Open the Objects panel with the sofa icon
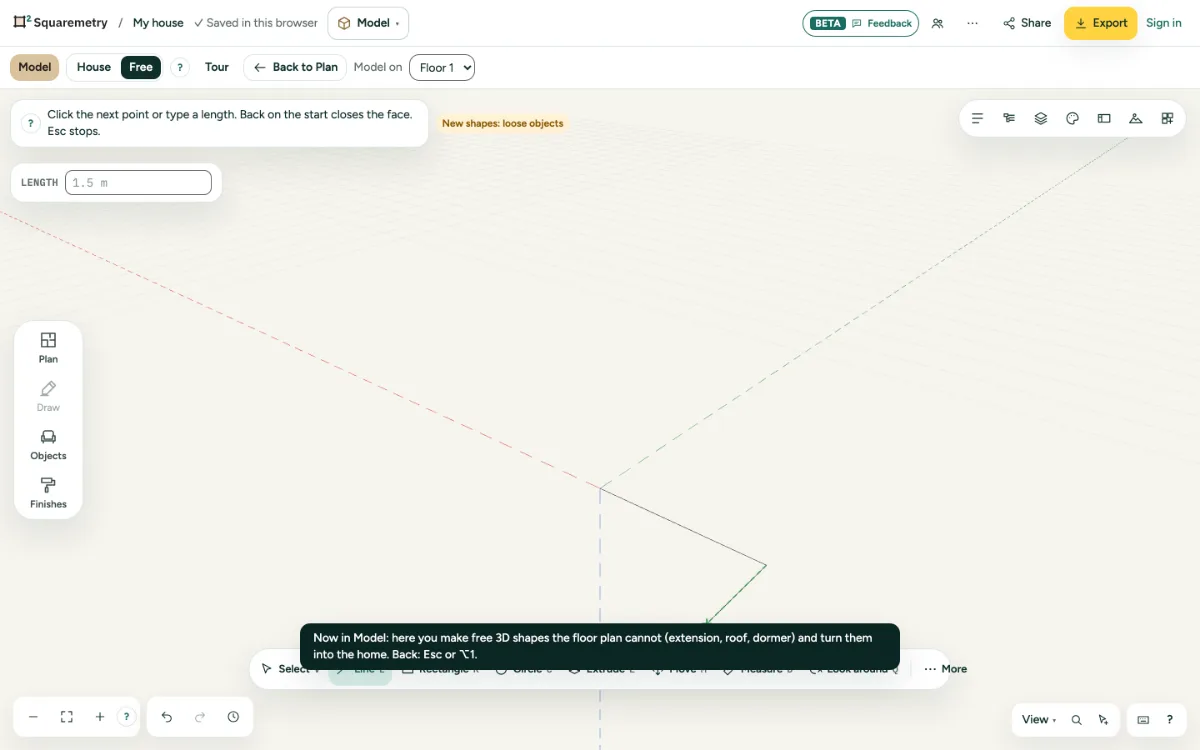 [x=48, y=444]
